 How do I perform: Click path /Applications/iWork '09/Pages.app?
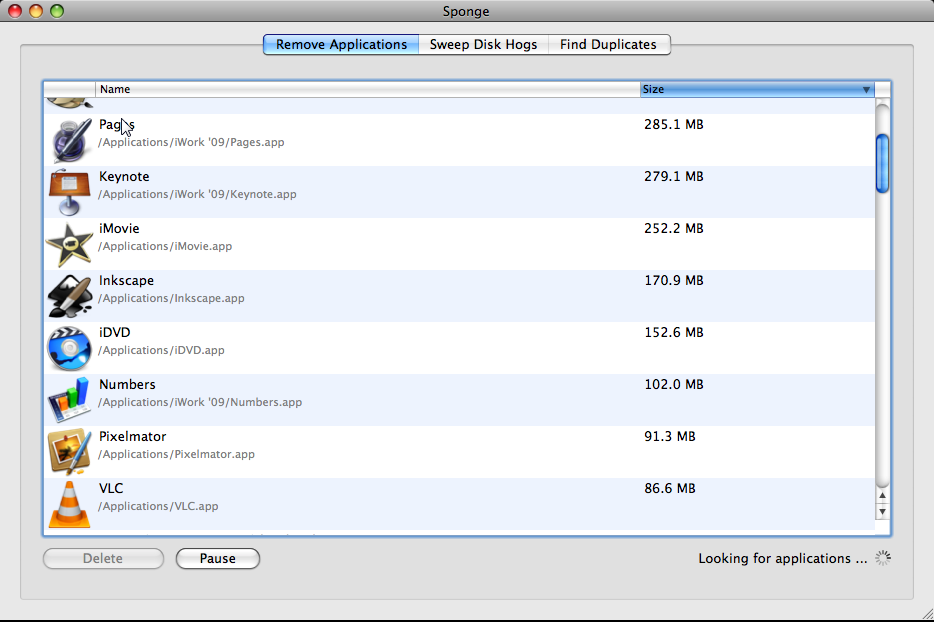point(191,142)
